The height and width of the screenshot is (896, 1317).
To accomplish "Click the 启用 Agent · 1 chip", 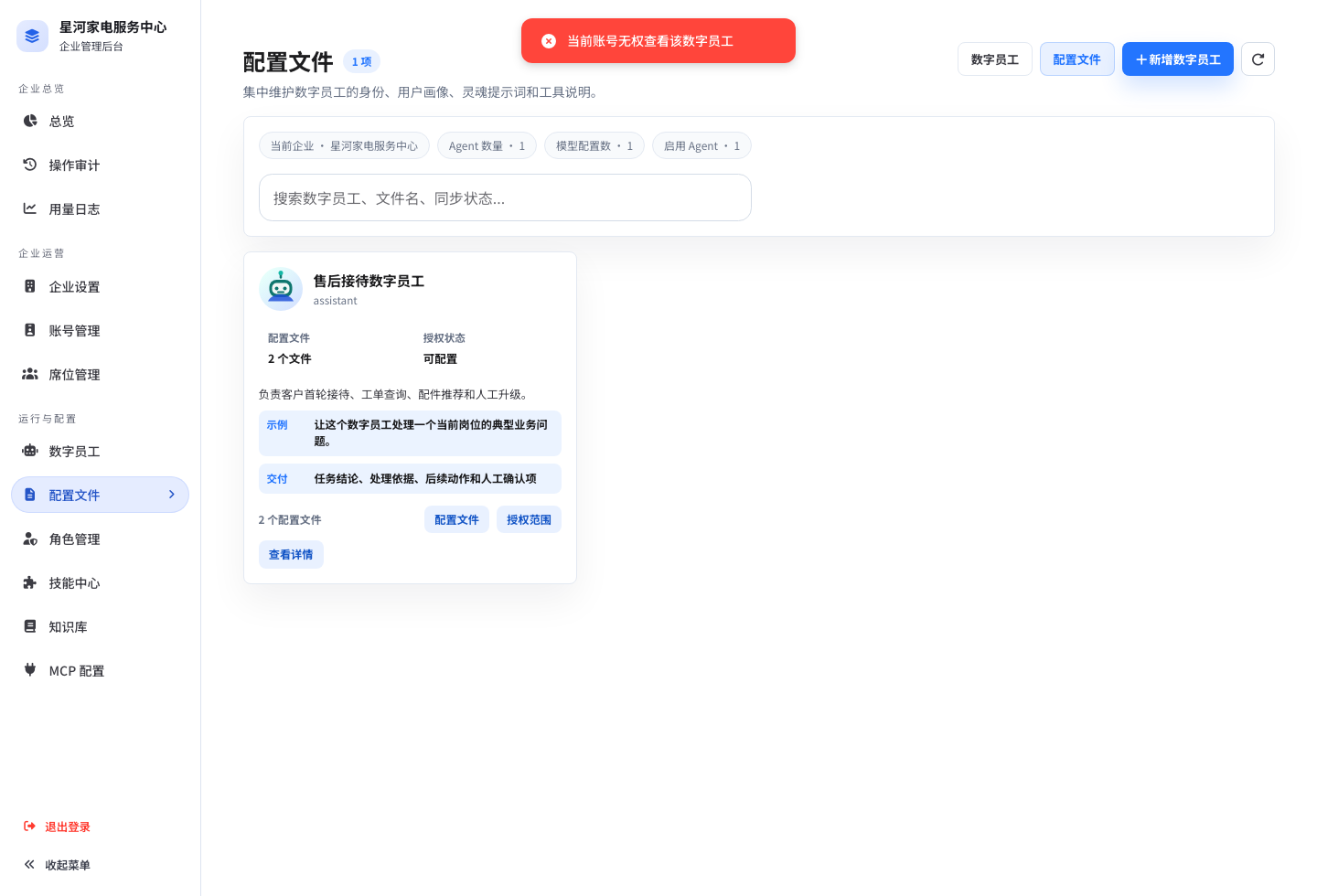I will click(701, 145).
